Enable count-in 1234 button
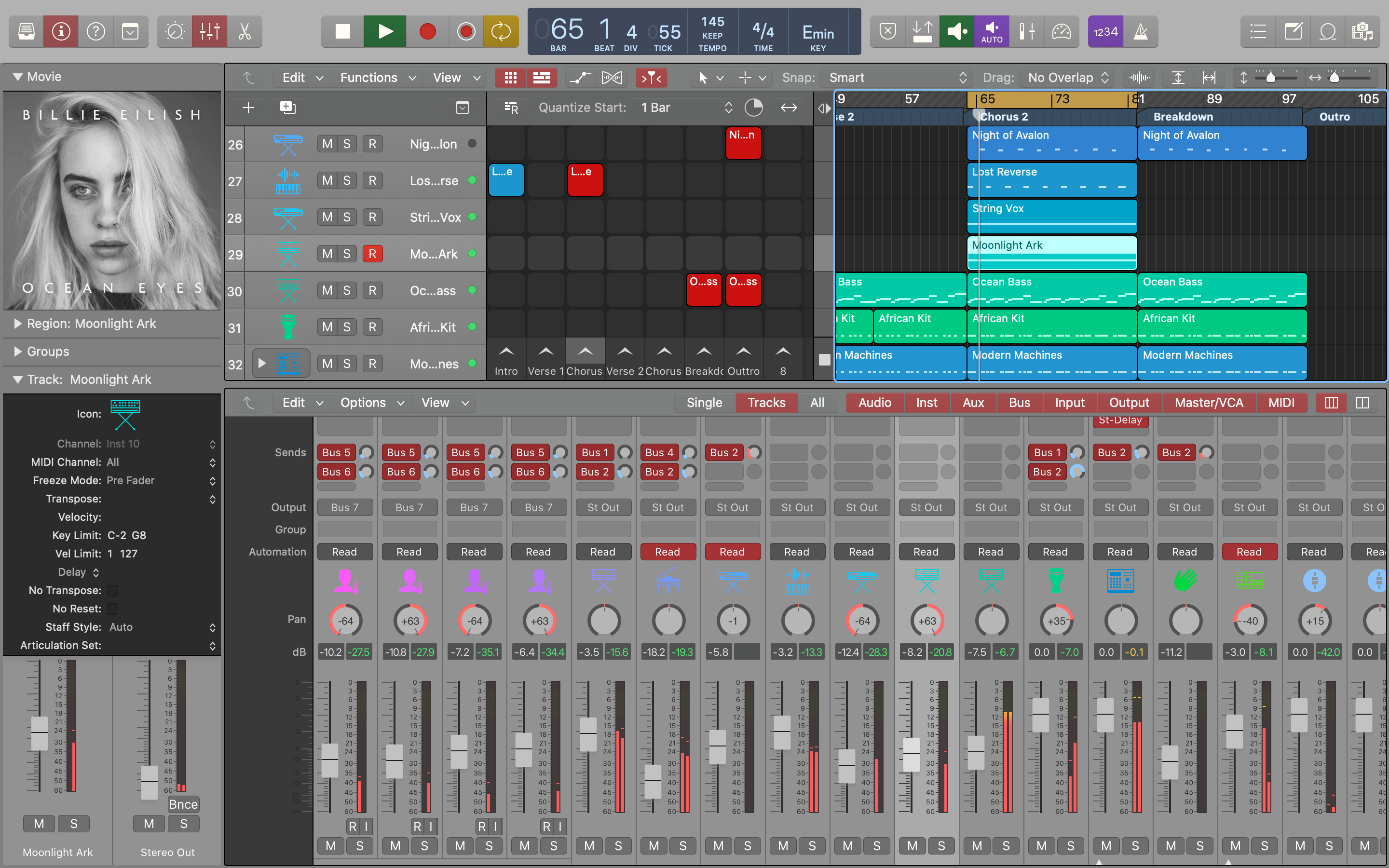 click(1105, 31)
